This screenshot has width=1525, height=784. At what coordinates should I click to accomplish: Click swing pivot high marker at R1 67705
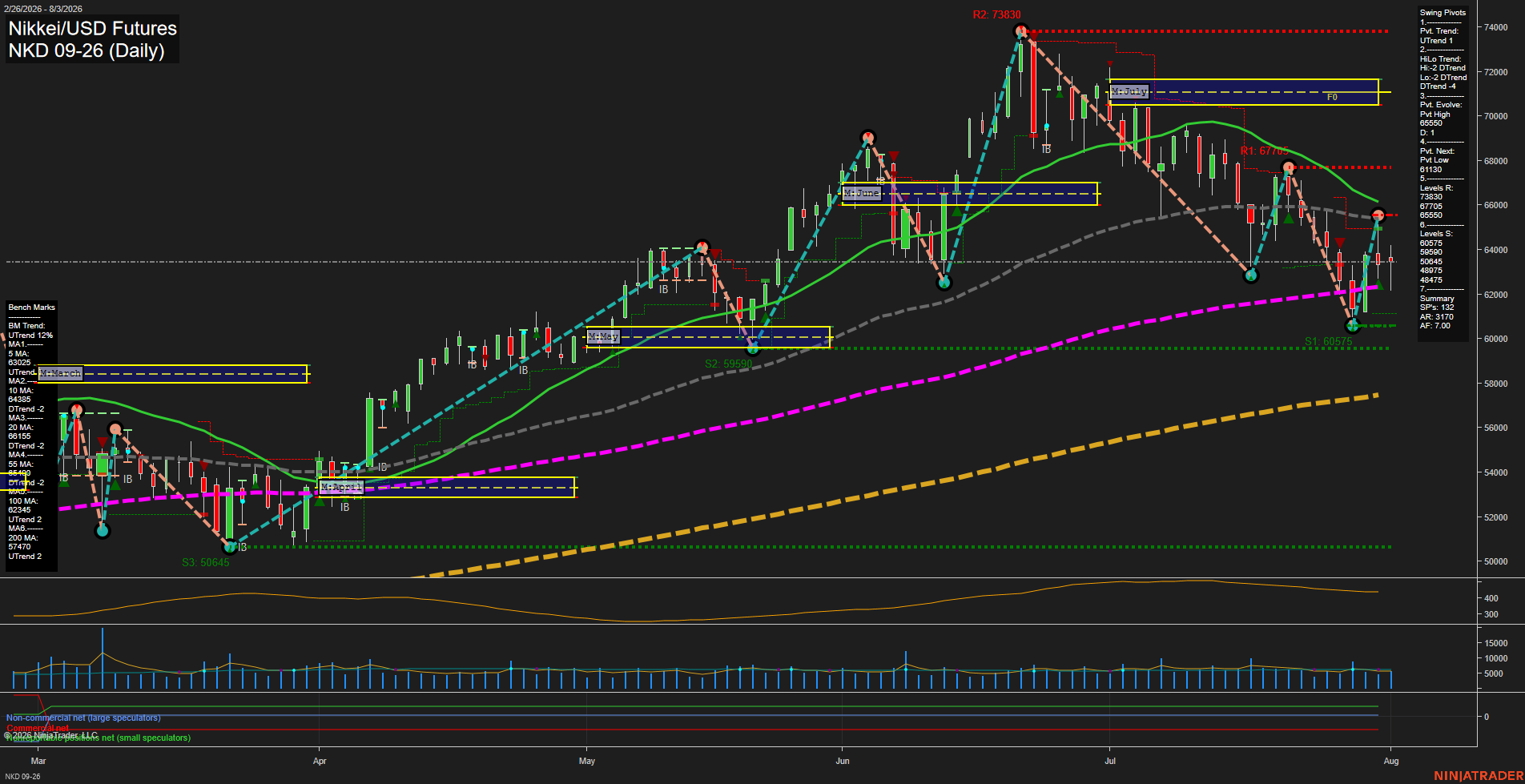1288,167
